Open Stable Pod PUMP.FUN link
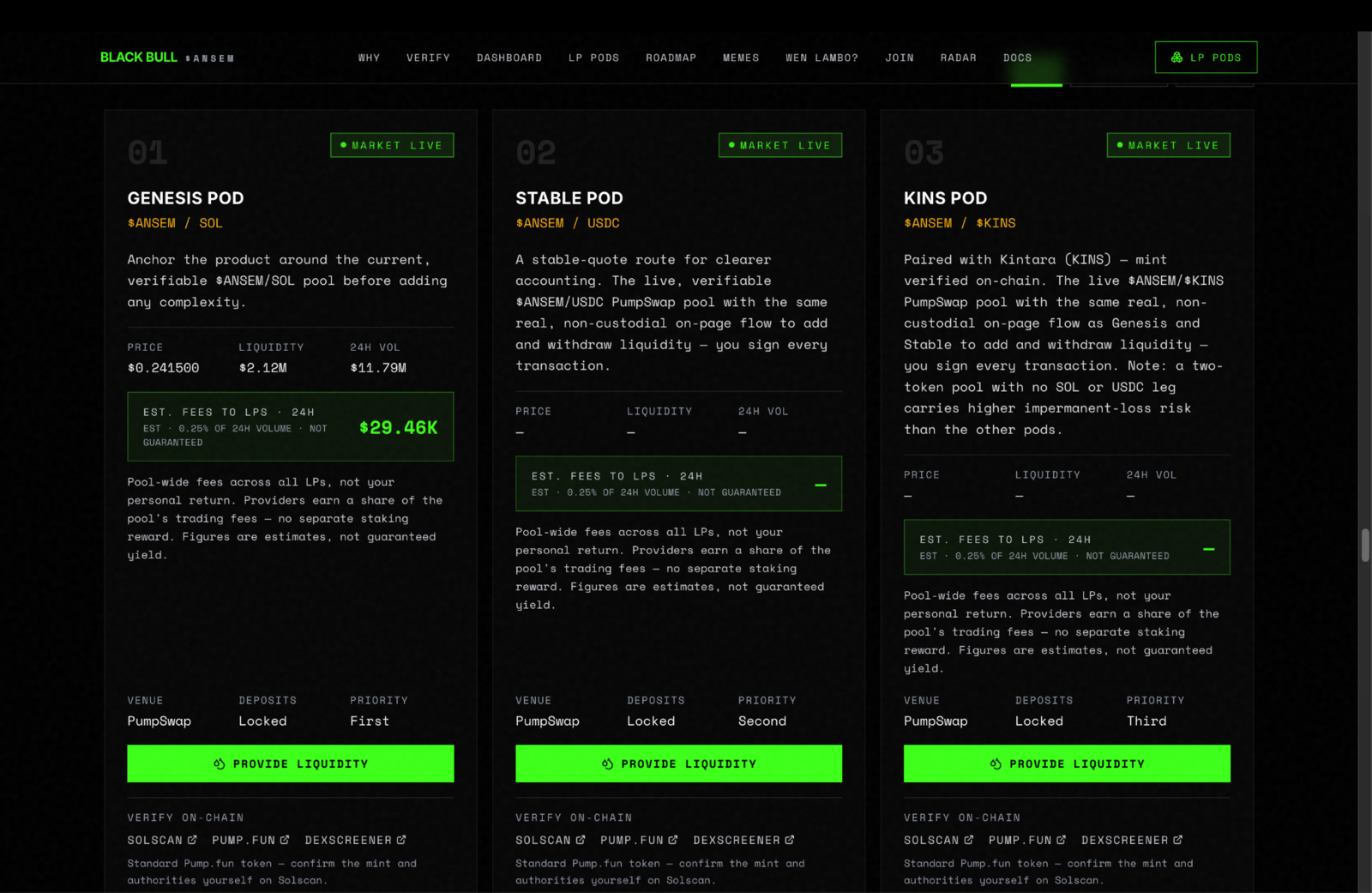 coord(639,840)
